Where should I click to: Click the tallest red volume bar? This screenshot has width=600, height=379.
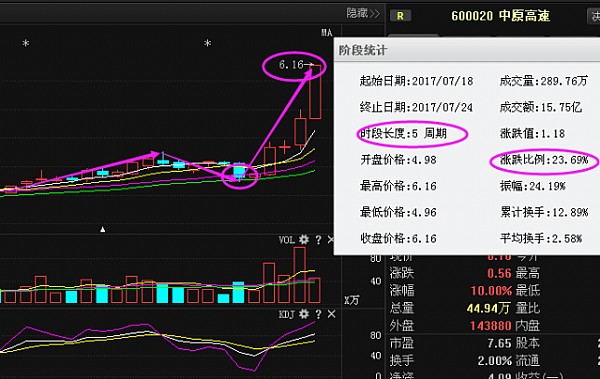pos(300,275)
